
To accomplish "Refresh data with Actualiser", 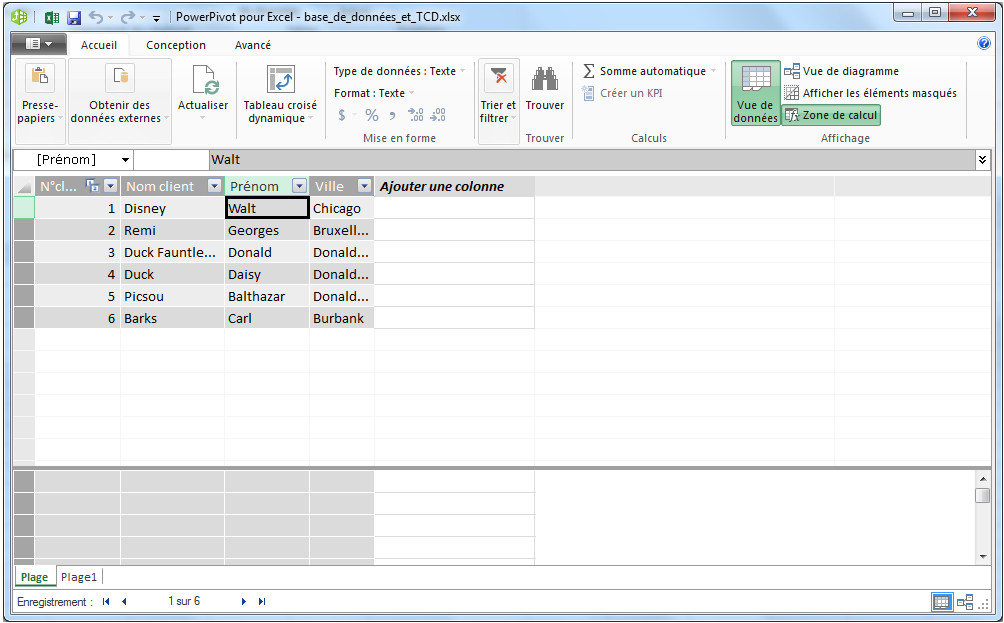I will pos(203,93).
